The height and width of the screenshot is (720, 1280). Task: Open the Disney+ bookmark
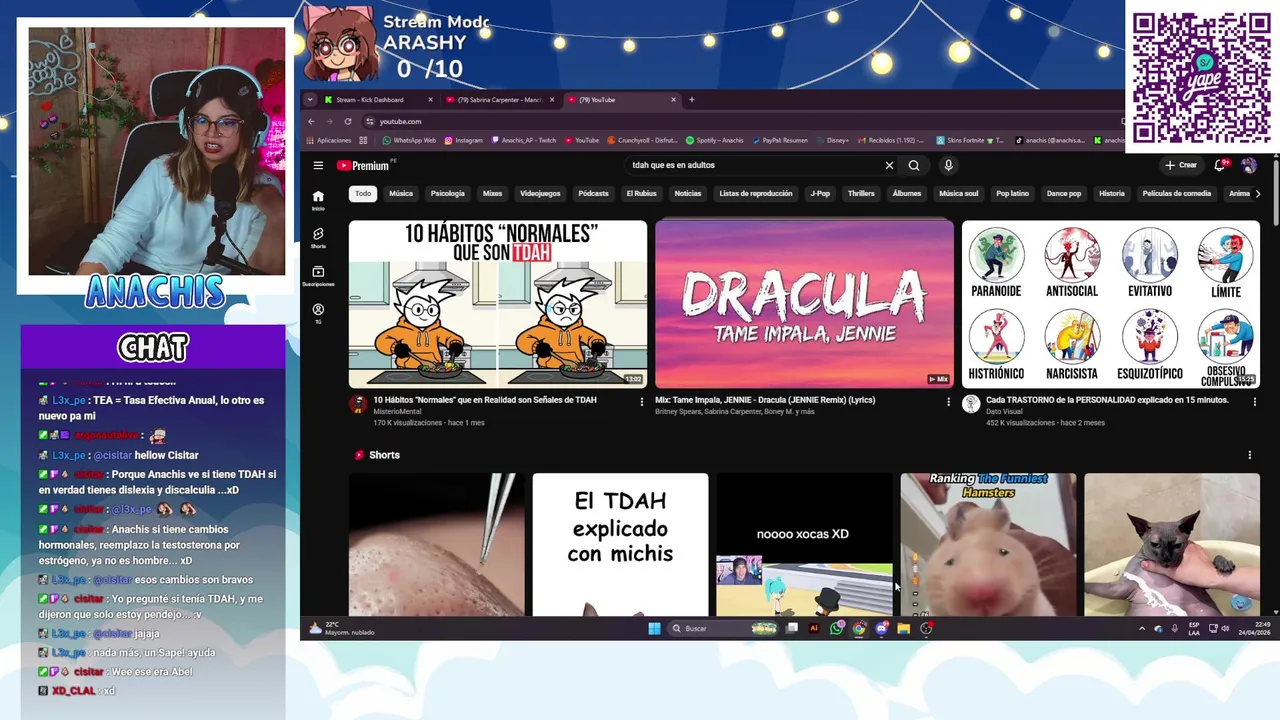click(x=832, y=141)
